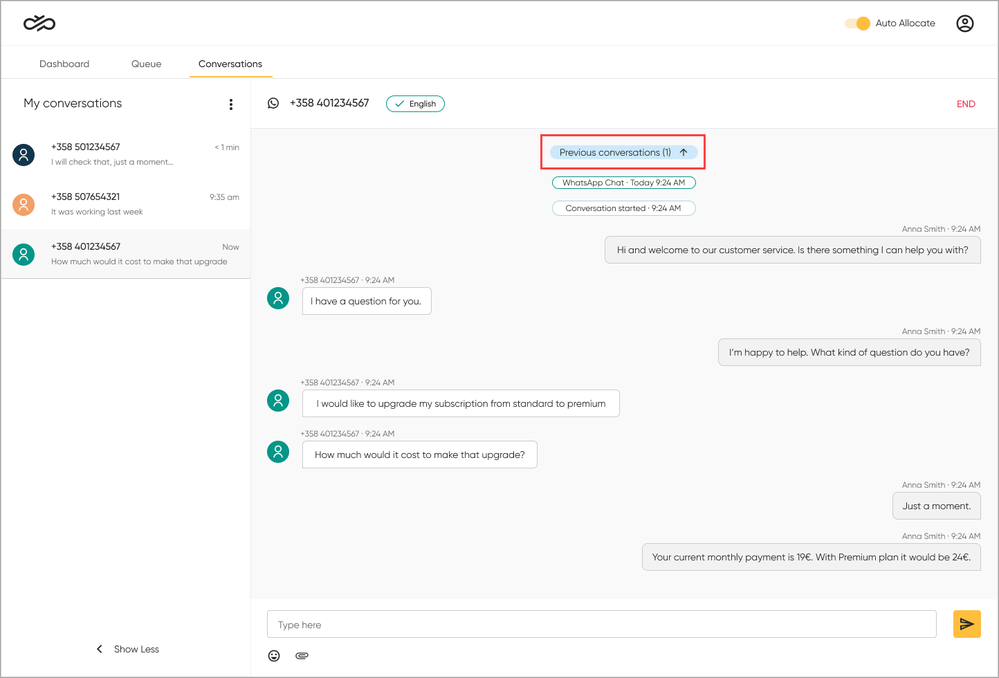This screenshot has width=999, height=678.
Task: Click the WhatsApp Chat Today 9:24 AM label
Action: (x=624, y=183)
